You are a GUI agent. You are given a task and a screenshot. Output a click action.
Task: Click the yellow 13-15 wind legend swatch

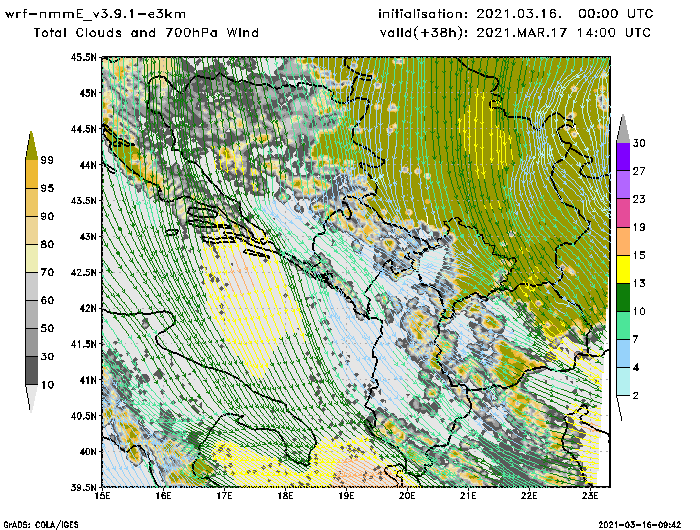623,269
